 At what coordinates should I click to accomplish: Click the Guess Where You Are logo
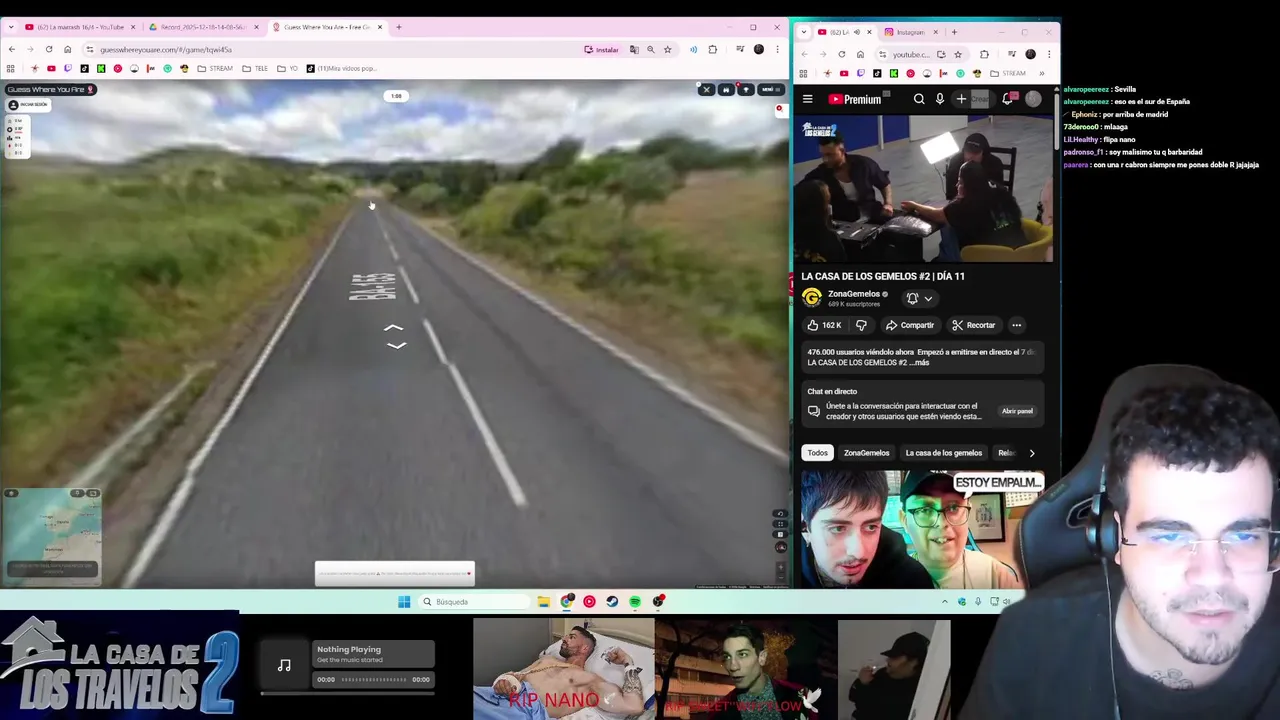[x=50, y=89]
